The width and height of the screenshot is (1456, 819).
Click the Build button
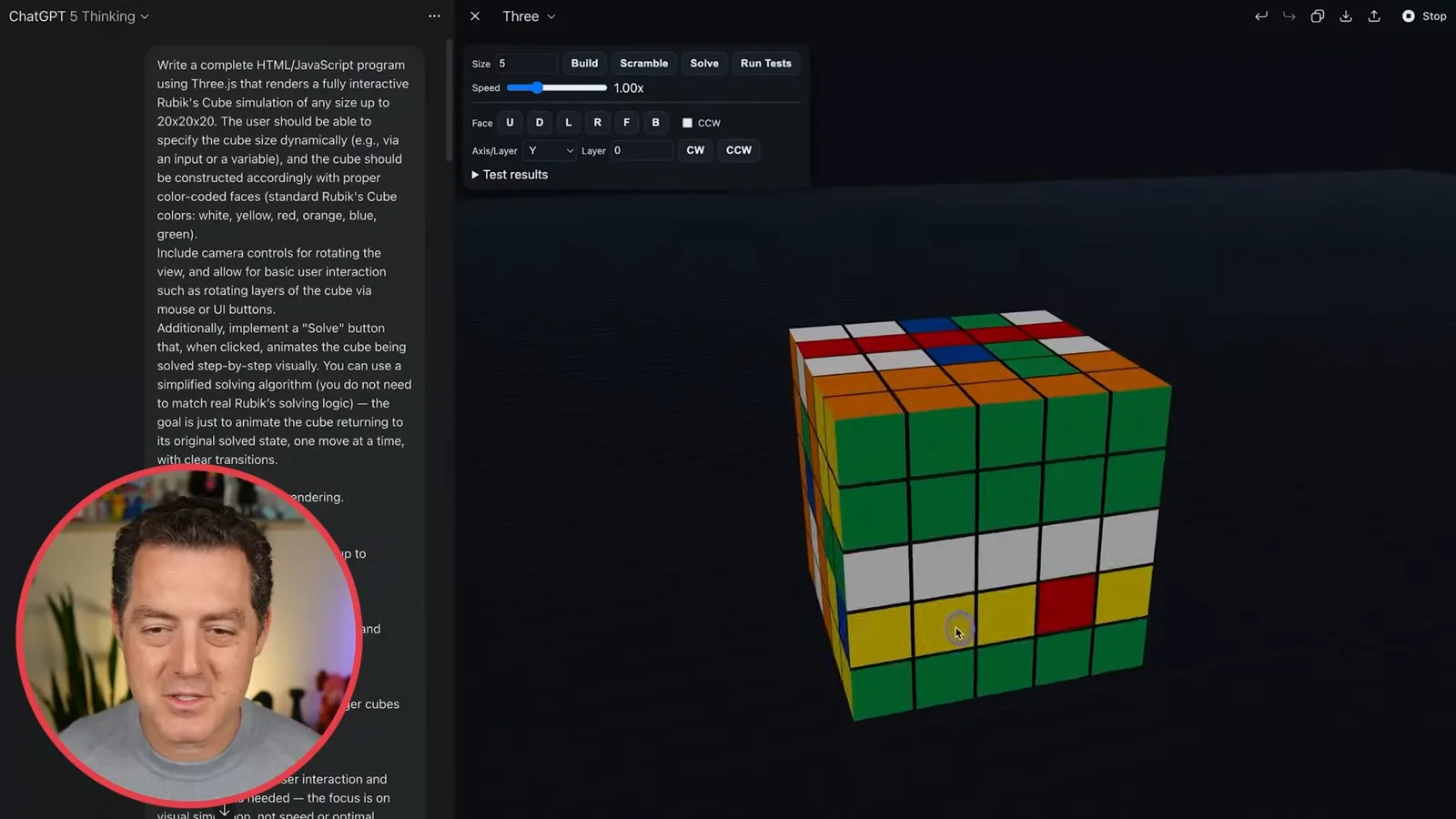point(584,64)
